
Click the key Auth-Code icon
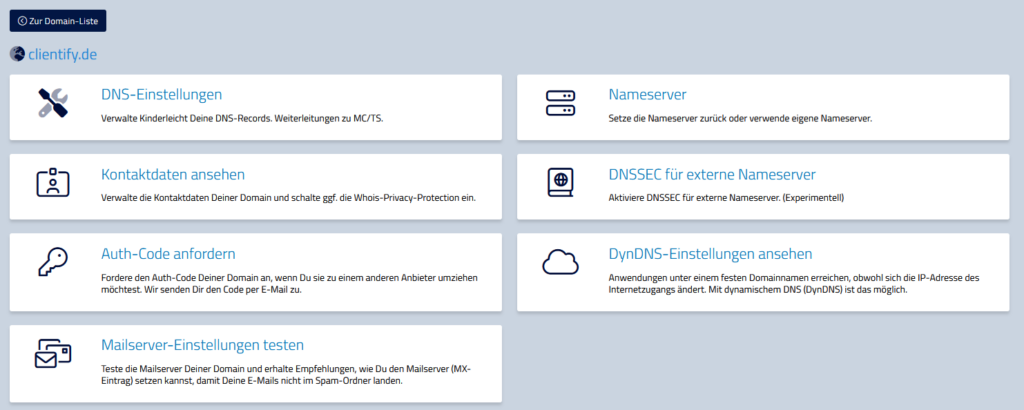click(53, 263)
